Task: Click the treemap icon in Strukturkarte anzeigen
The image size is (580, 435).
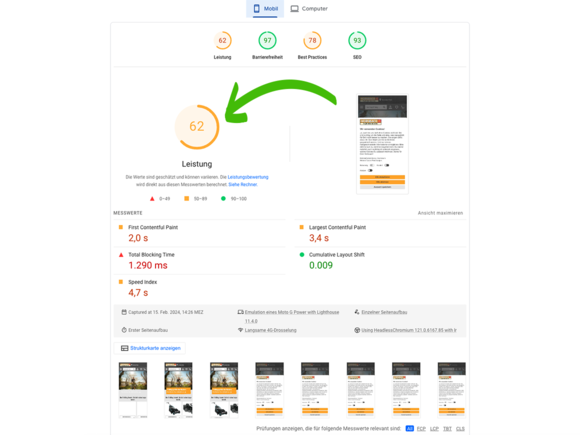Action: point(125,348)
